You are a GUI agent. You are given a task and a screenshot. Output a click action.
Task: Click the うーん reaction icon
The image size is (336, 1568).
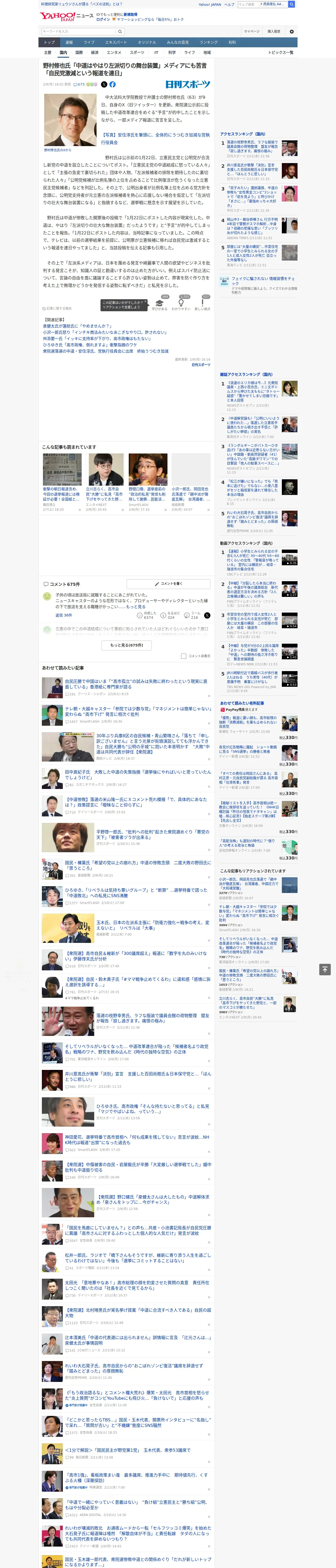tap(187, 615)
